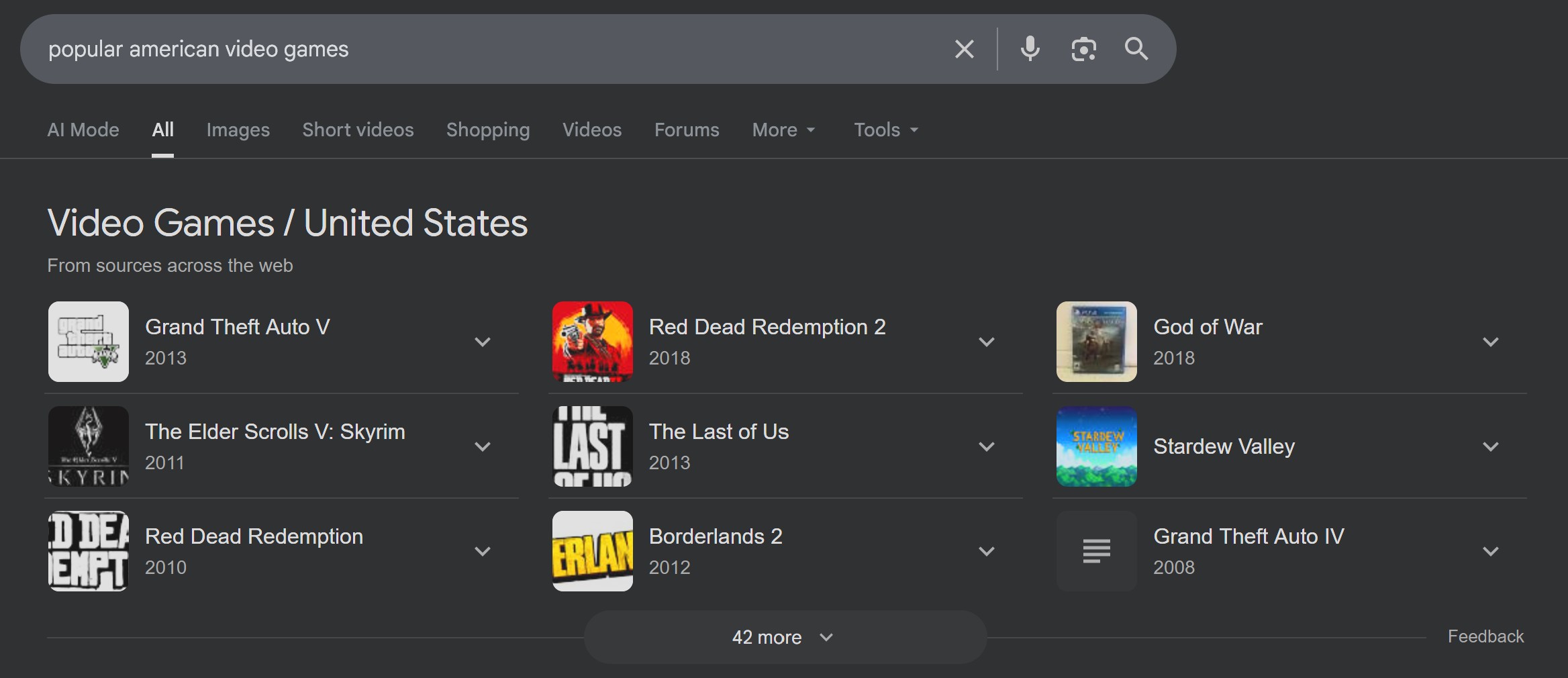
Task: Click the Grand Theft Auto IV placeholder icon
Action: coord(1097,551)
